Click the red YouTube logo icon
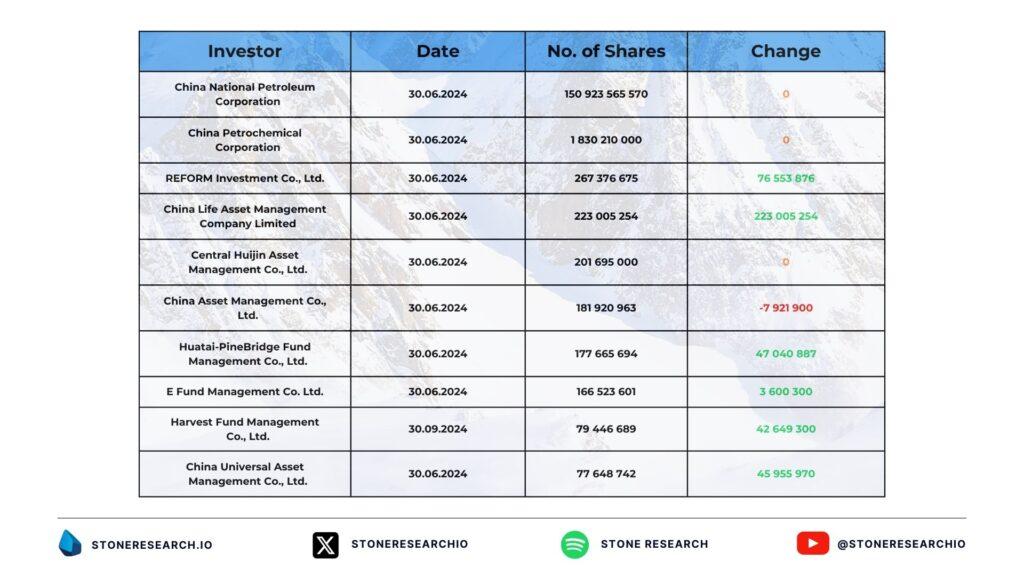This screenshot has height=576, width=1024. click(812, 543)
